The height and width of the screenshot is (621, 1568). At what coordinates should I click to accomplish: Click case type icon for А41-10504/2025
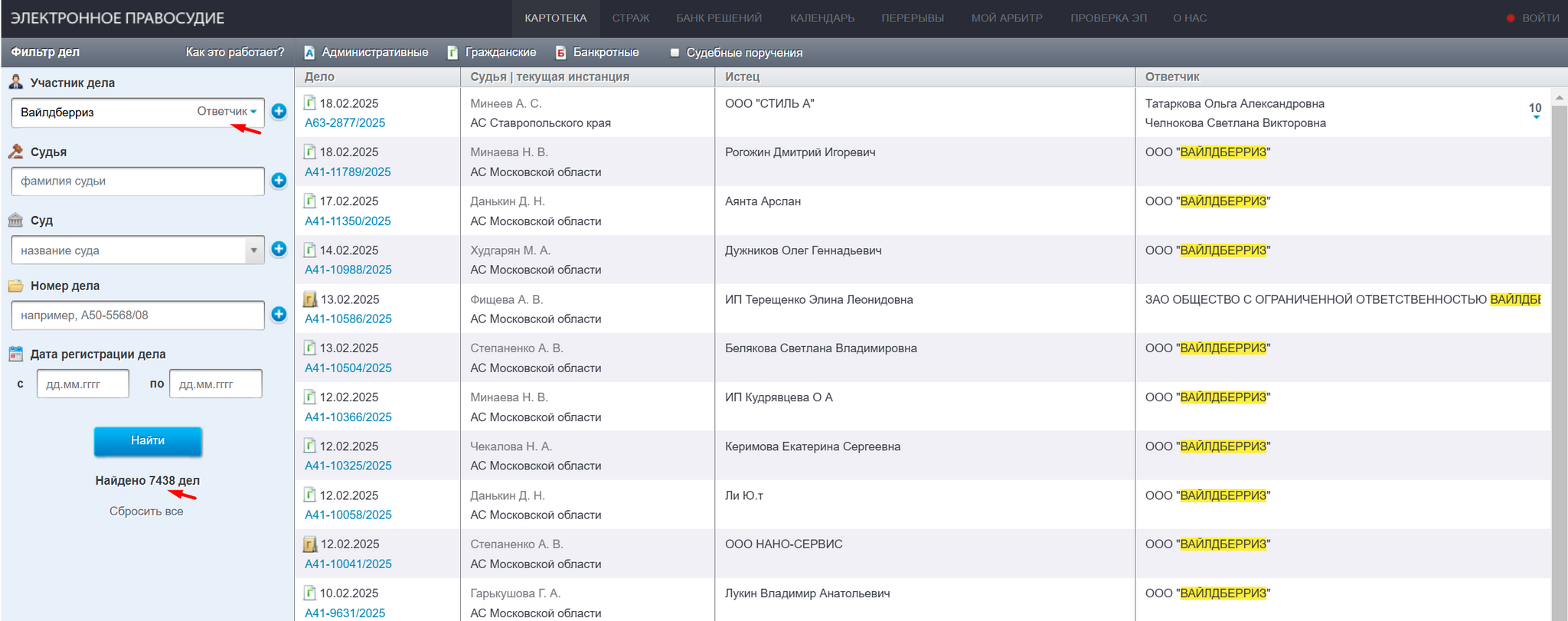(x=309, y=348)
